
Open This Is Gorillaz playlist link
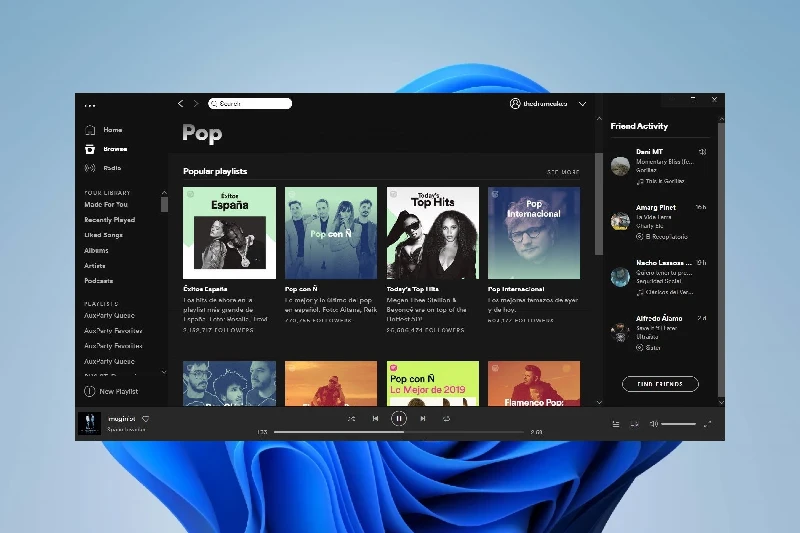coord(665,181)
